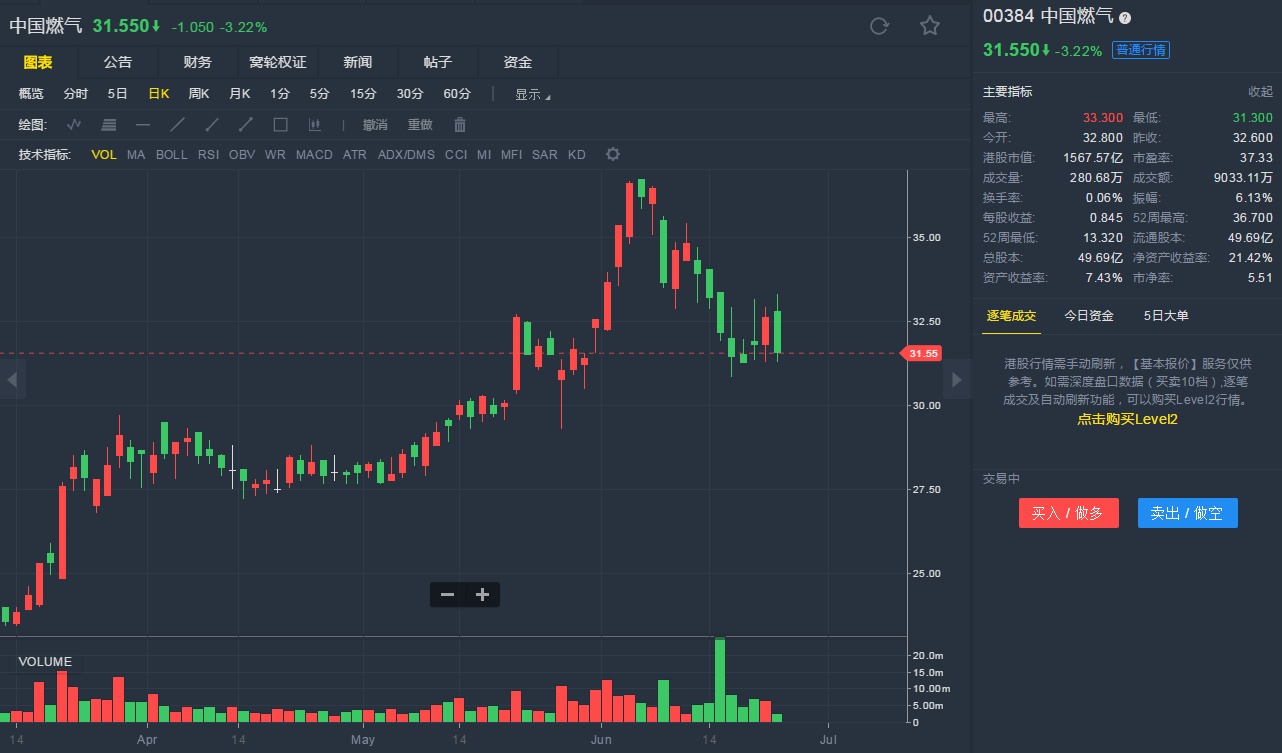Viewport: 1282px width, 753px height.
Task: Open the 资金 tab
Action: pyautogui.click(x=518, y=62)
